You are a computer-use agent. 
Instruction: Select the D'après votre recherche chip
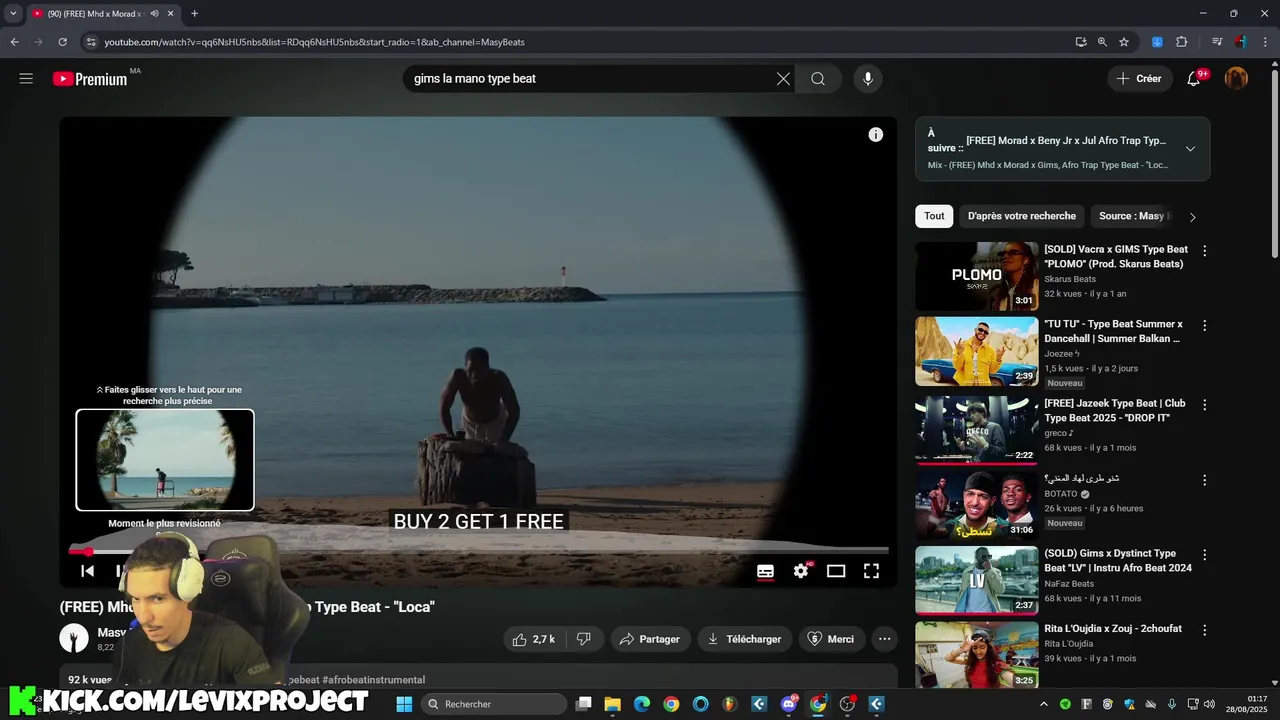[x=1022, y=216]
